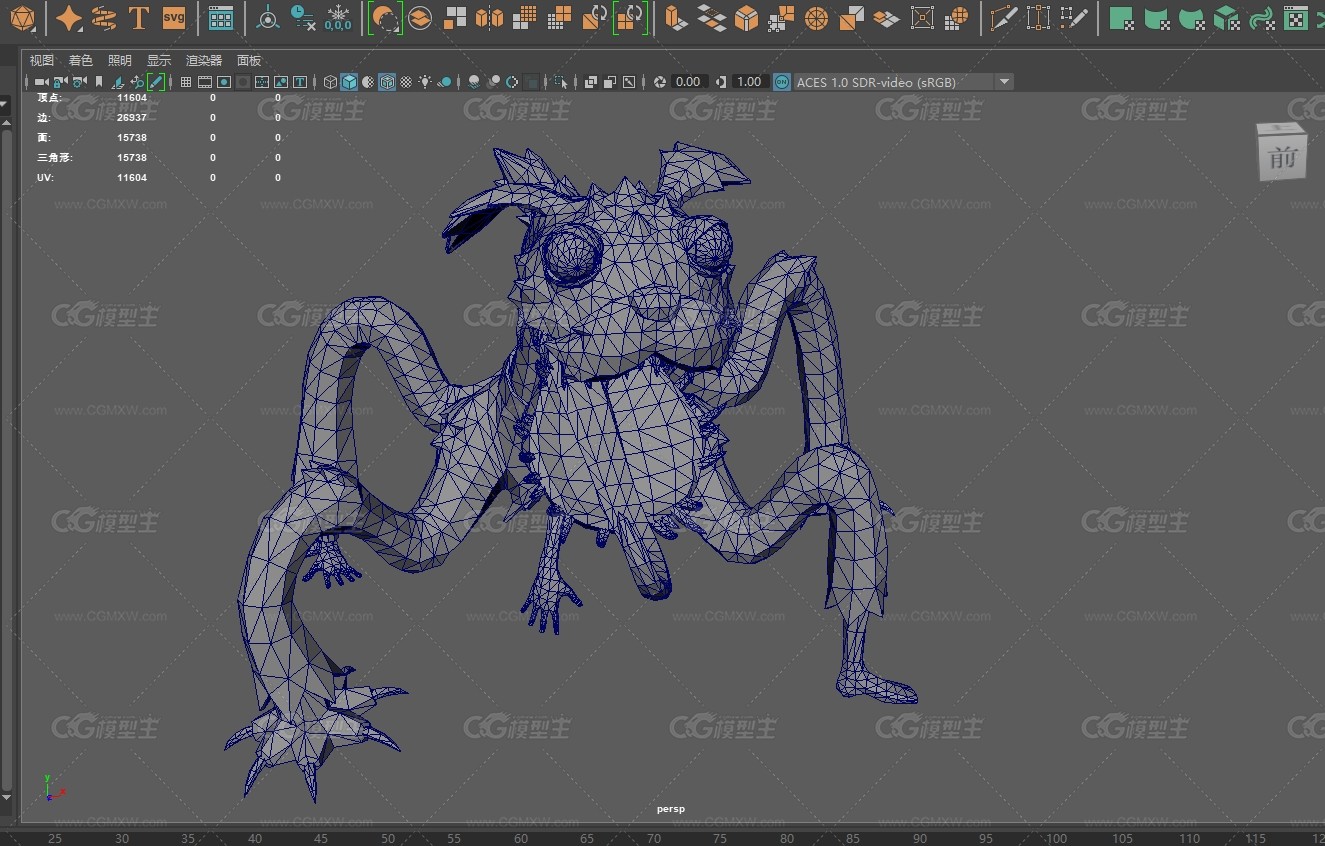Enable wireframe shading mode cube
This screenshot has width=1325, height=846.
330,82
